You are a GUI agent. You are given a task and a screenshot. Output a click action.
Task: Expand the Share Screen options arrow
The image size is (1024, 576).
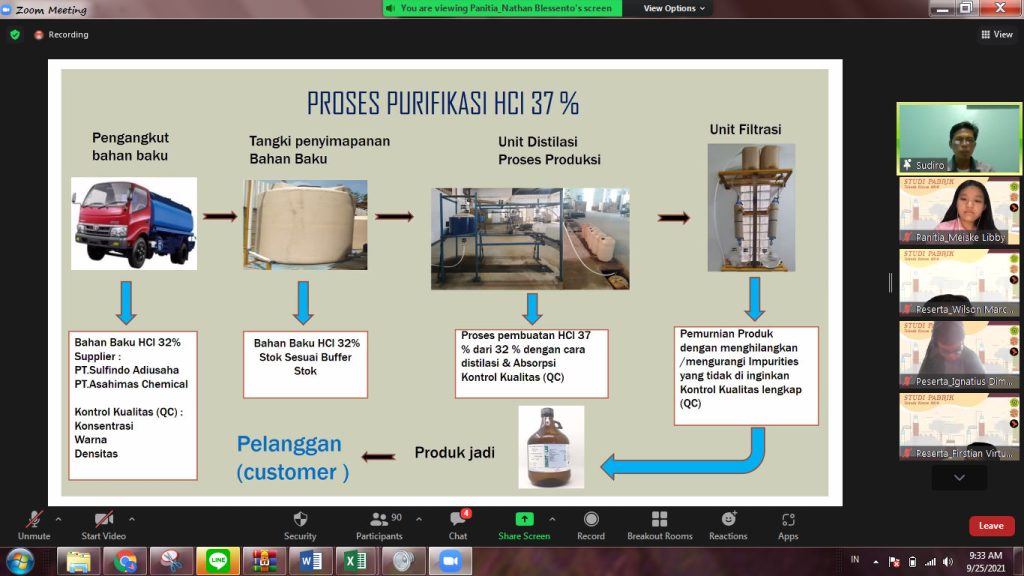point(552,519)
